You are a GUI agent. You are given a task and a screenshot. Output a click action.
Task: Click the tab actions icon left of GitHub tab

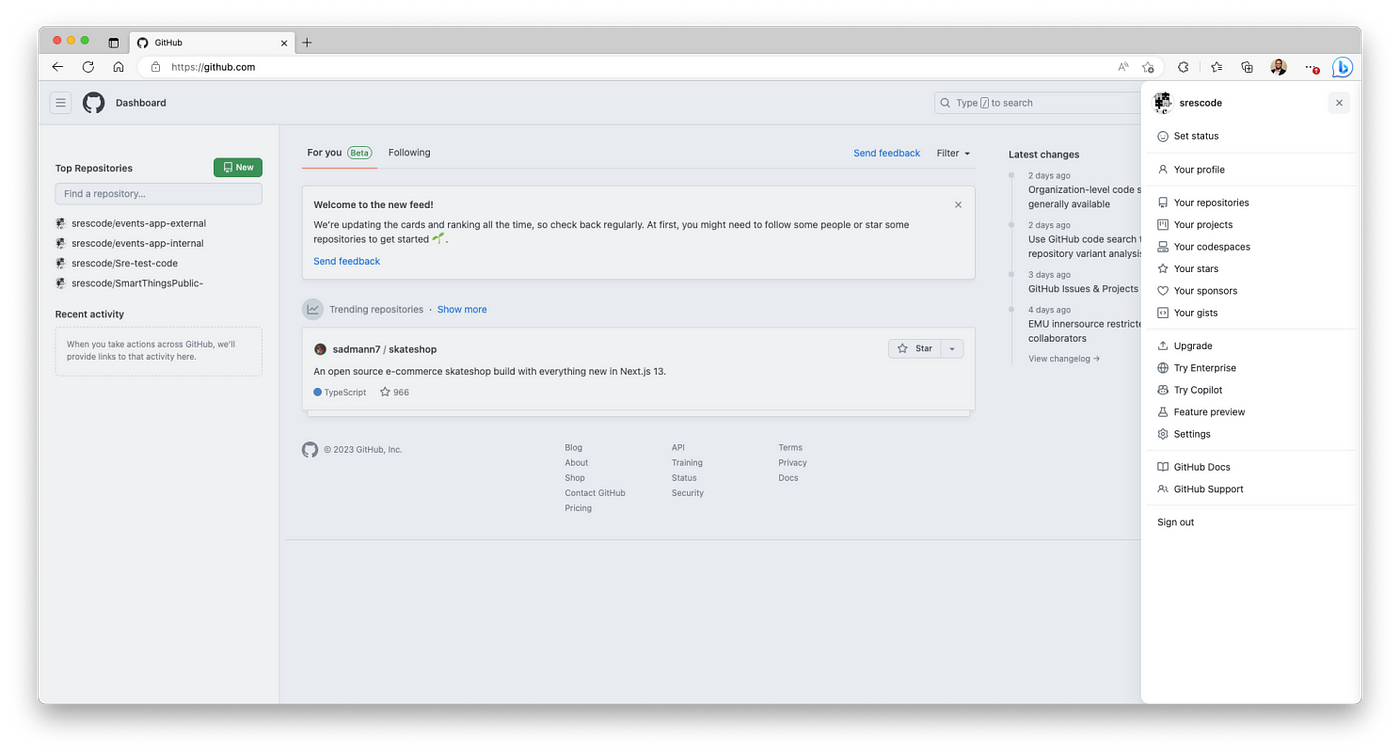pyautogui.click(x=113, y=43)
